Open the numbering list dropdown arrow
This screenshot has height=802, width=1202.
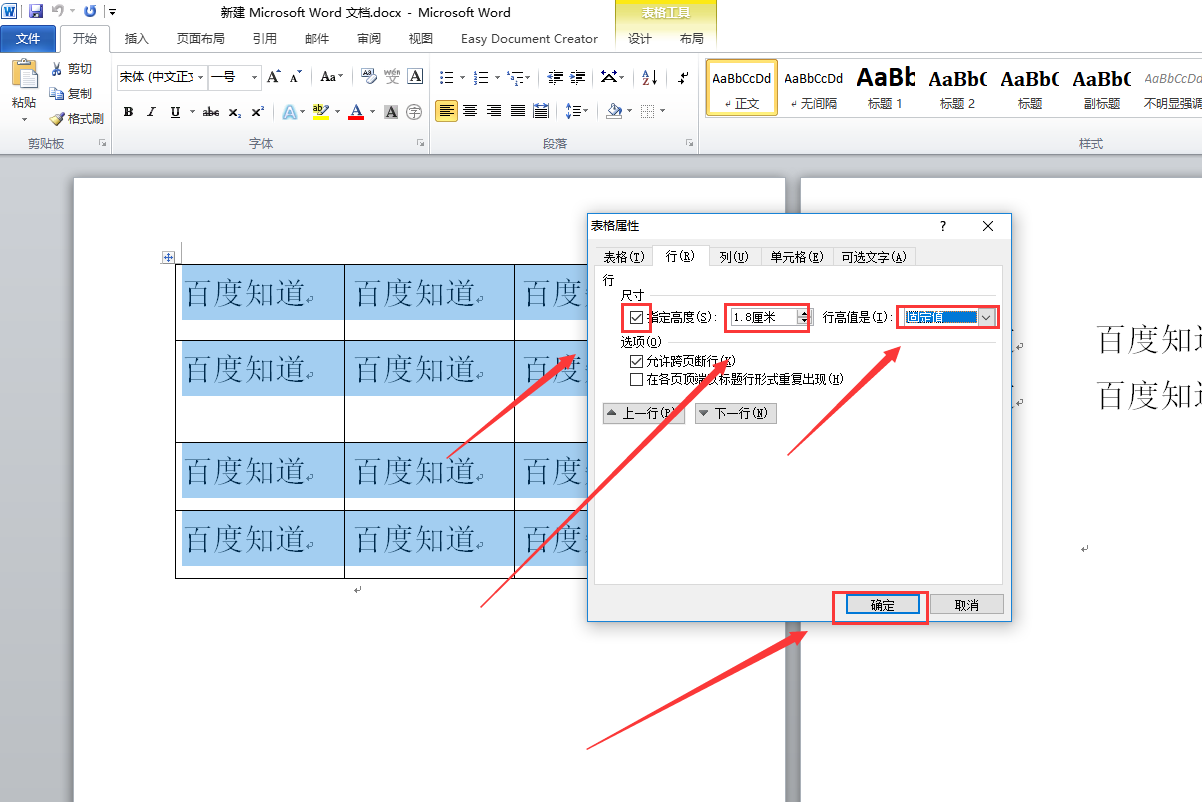(x=495, y=77)
